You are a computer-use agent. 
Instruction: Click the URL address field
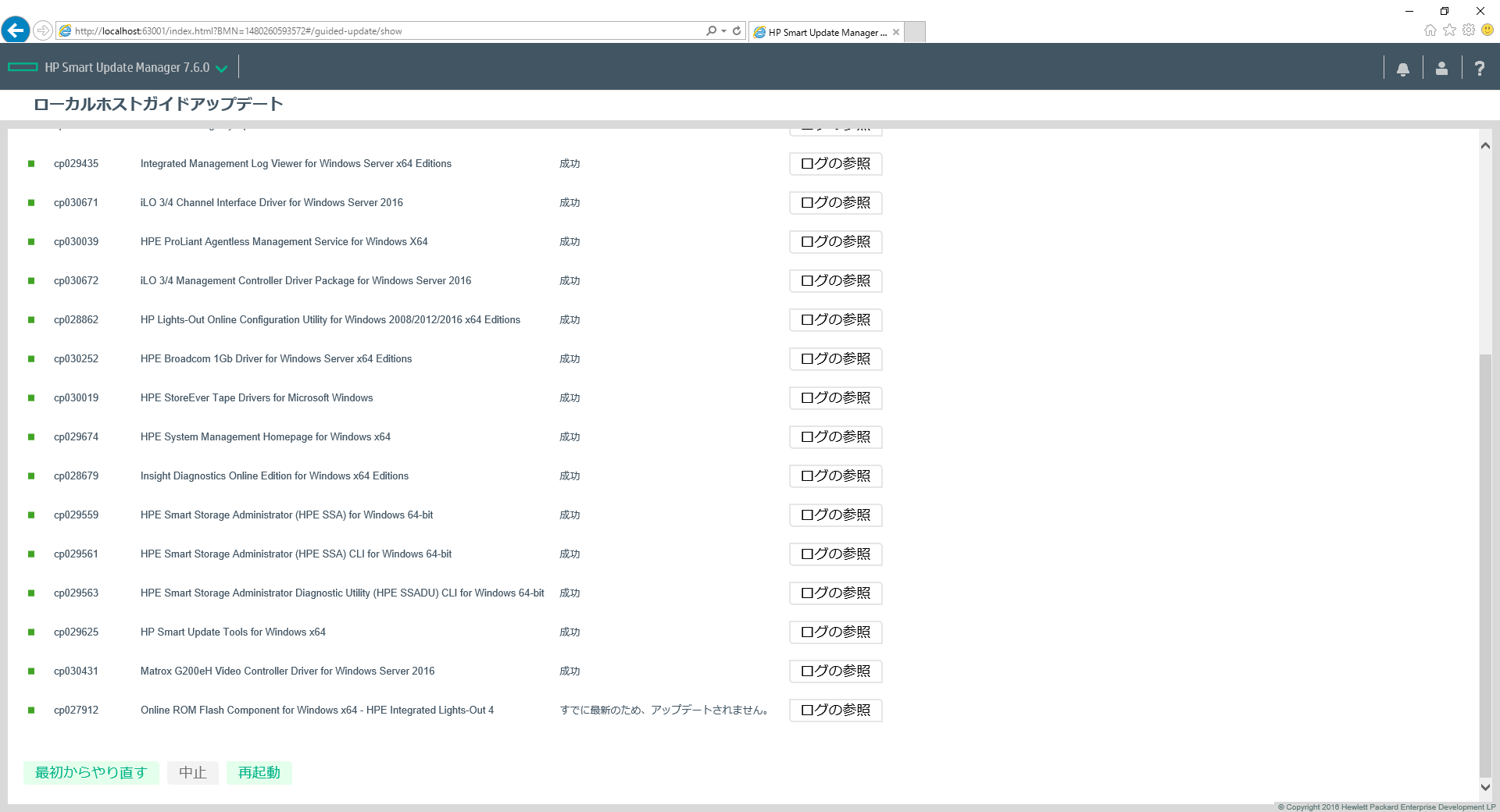coord(383,31)
